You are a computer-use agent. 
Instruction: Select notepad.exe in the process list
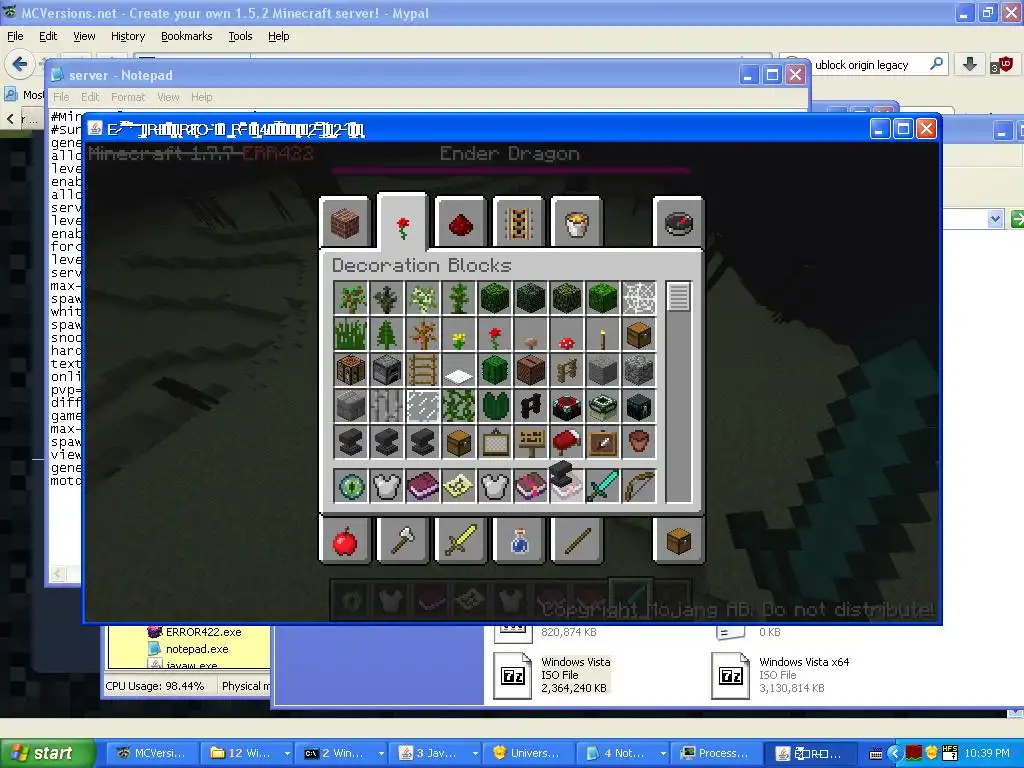click(x=189, y=649)
